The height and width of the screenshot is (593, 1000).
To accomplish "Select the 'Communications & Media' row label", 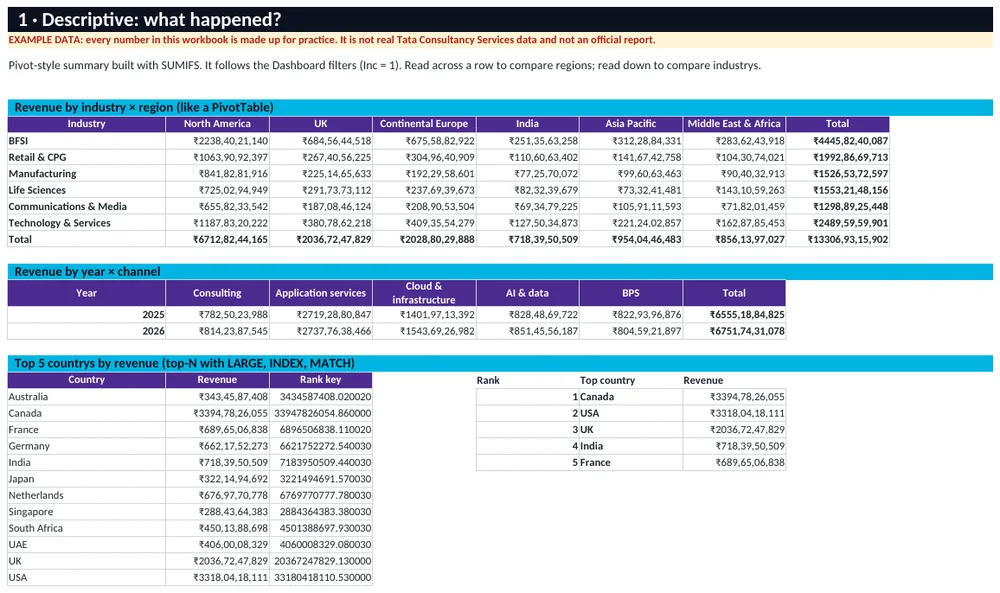I will [86, 207].
